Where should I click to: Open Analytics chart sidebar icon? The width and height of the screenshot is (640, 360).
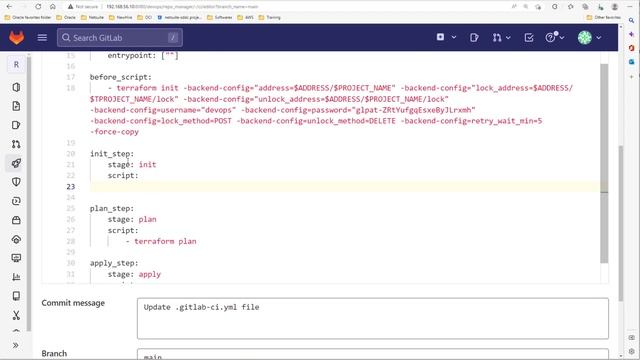point(16,277)
